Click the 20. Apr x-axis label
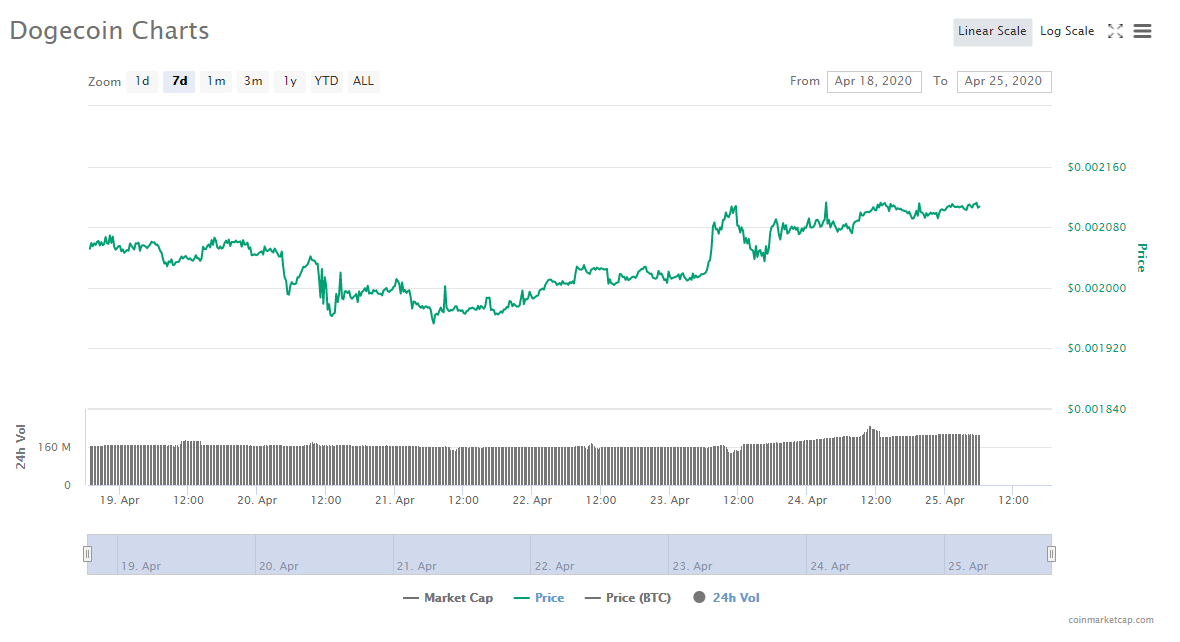 [x=257, y=501]
